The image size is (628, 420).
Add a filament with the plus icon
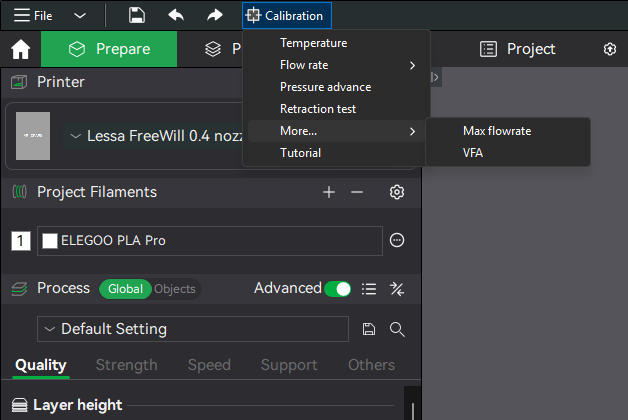[x=328, y=192]
